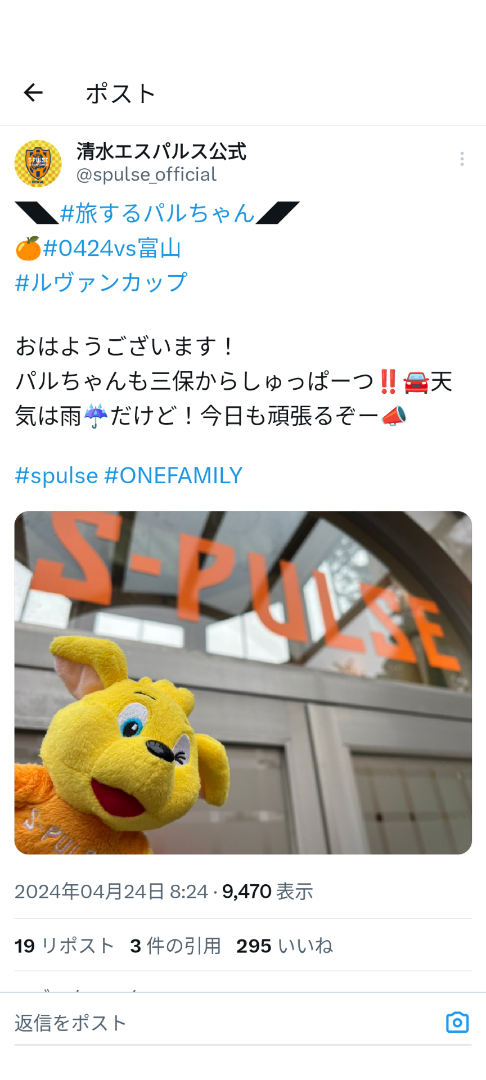
Task: Open hashtag #spulse
Action: coord(56,475)
